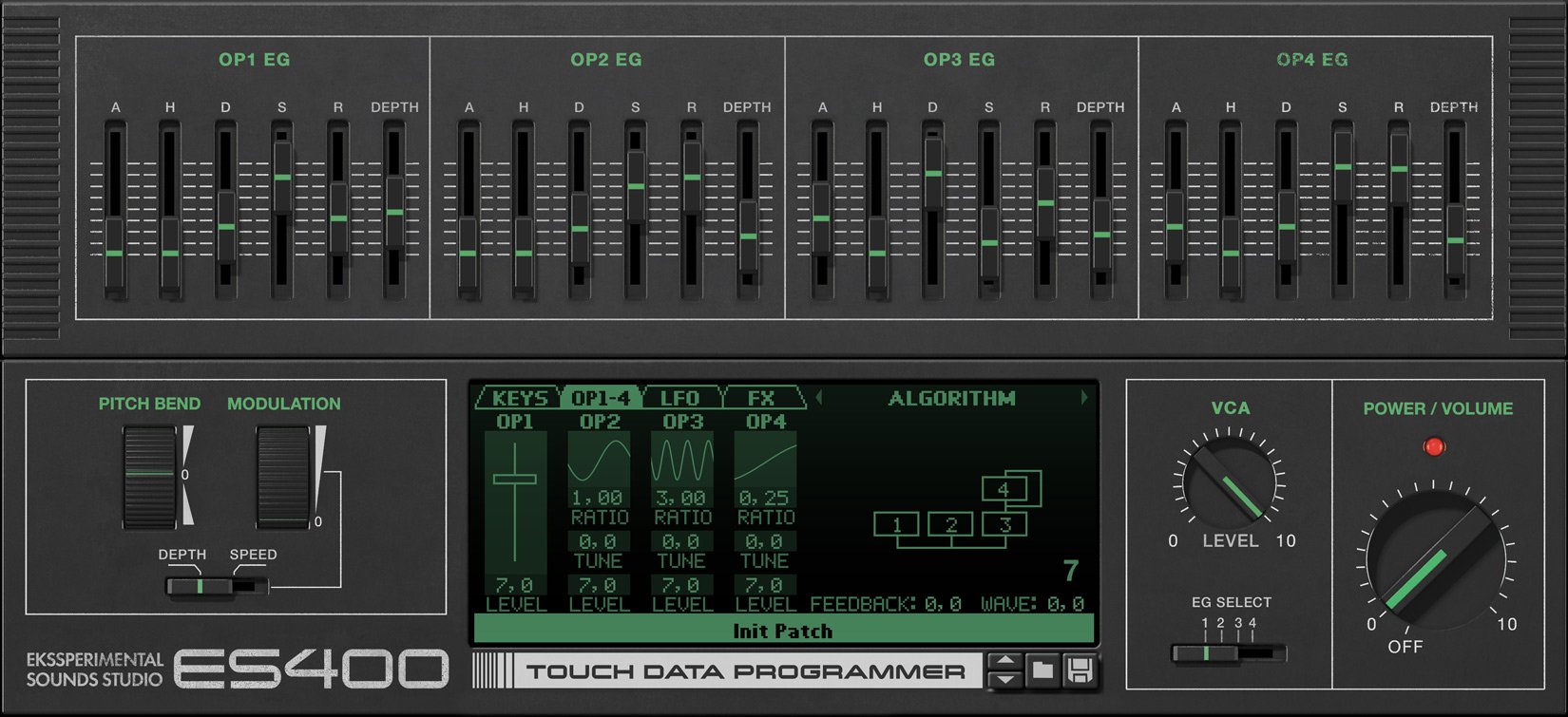Switch to the OP1-4 tab
1568x717 pixels.
(602, 398)
